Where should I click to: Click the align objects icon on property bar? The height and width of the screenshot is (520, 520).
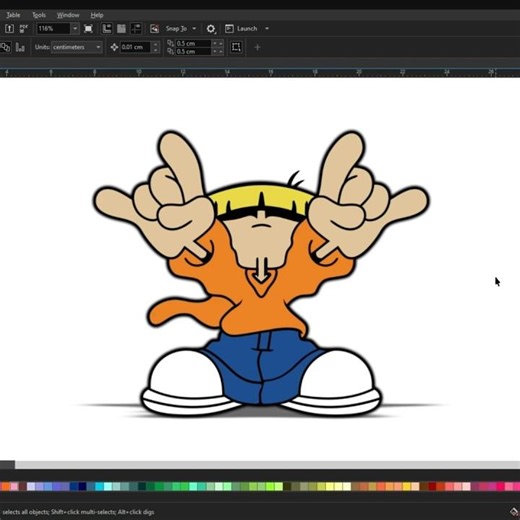click(20, 47)
